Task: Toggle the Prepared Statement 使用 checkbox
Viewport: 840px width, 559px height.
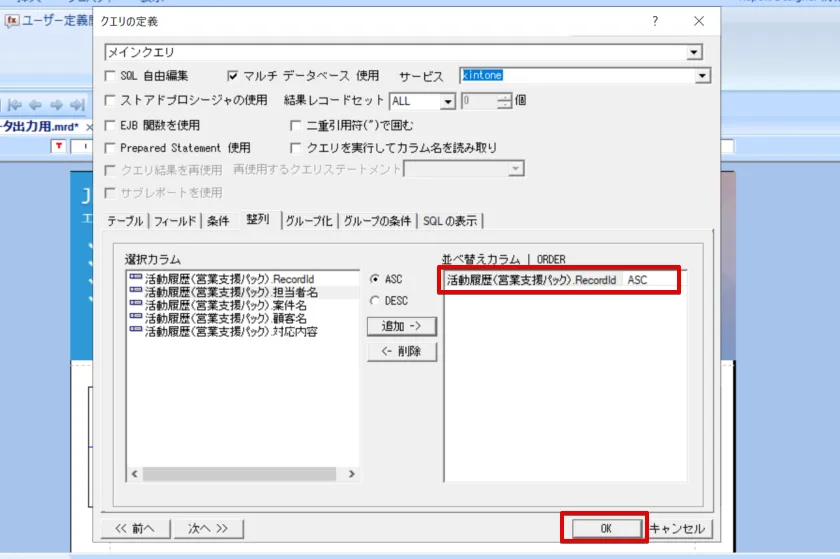Action: coord(111,148)
